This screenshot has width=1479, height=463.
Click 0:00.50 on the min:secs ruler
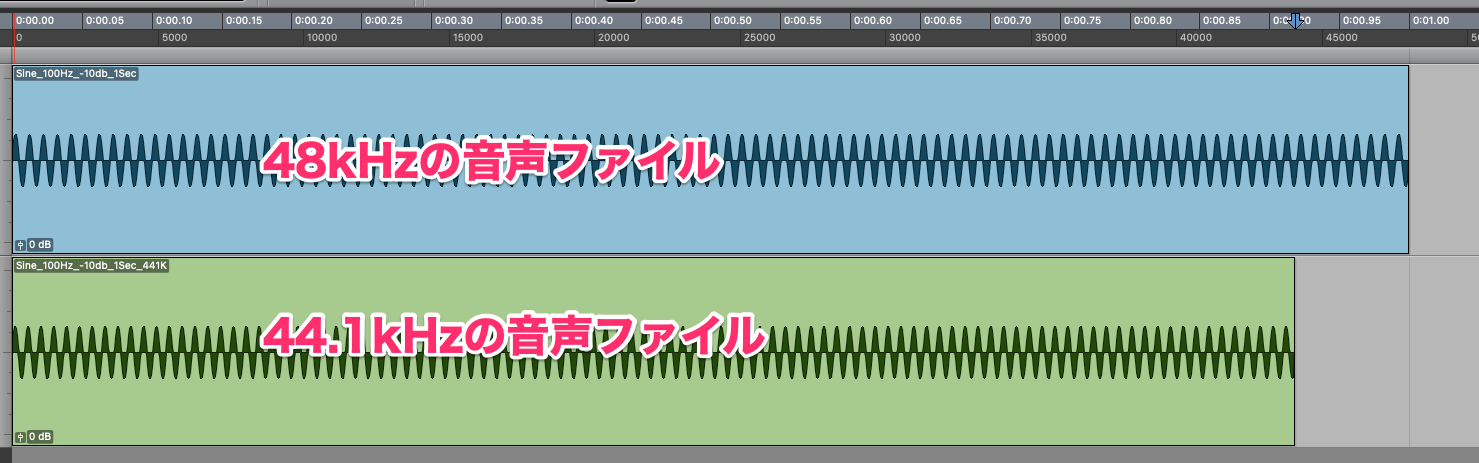tap(730, 20)
